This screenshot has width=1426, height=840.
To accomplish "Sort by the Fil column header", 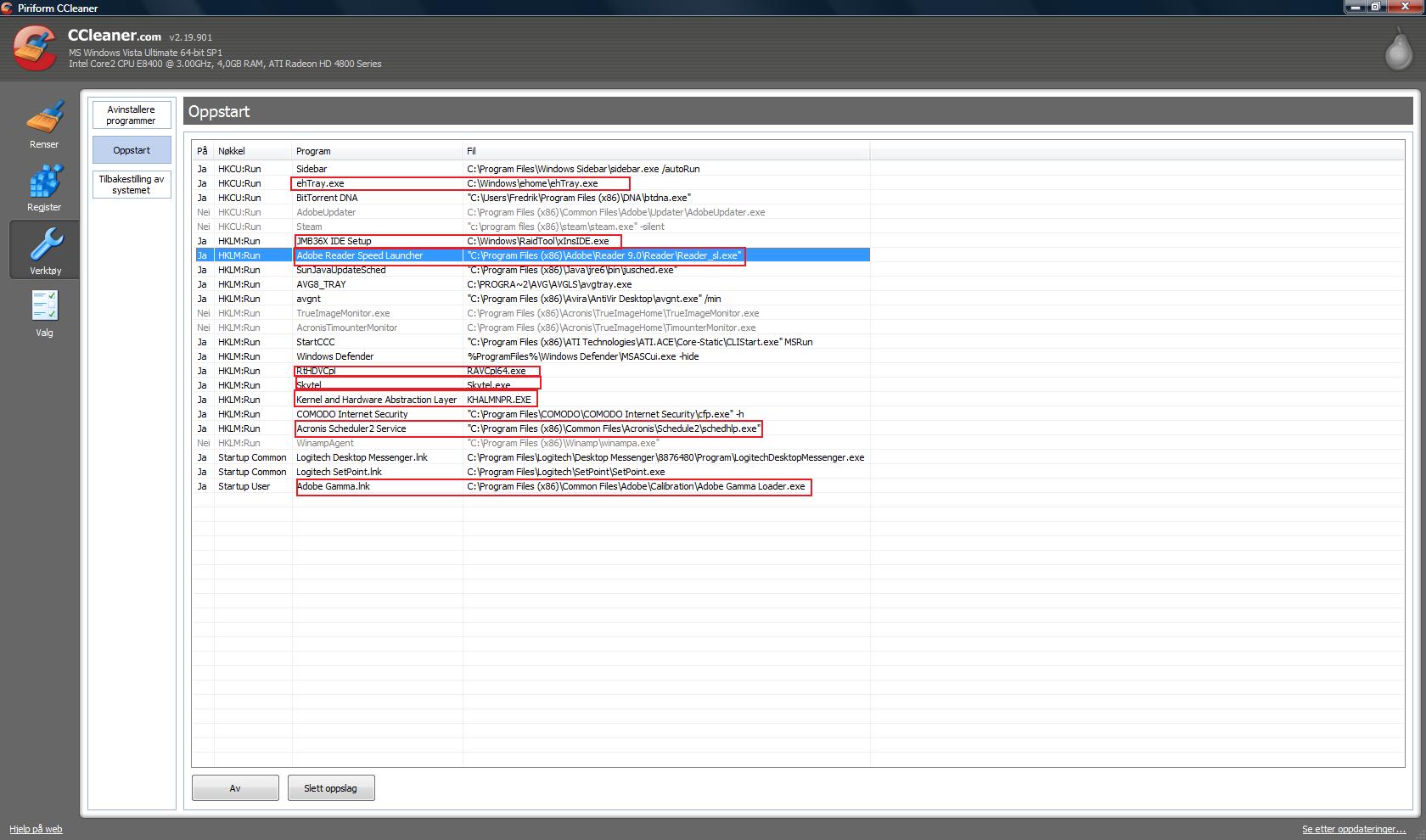I will (x=666, y=151).
